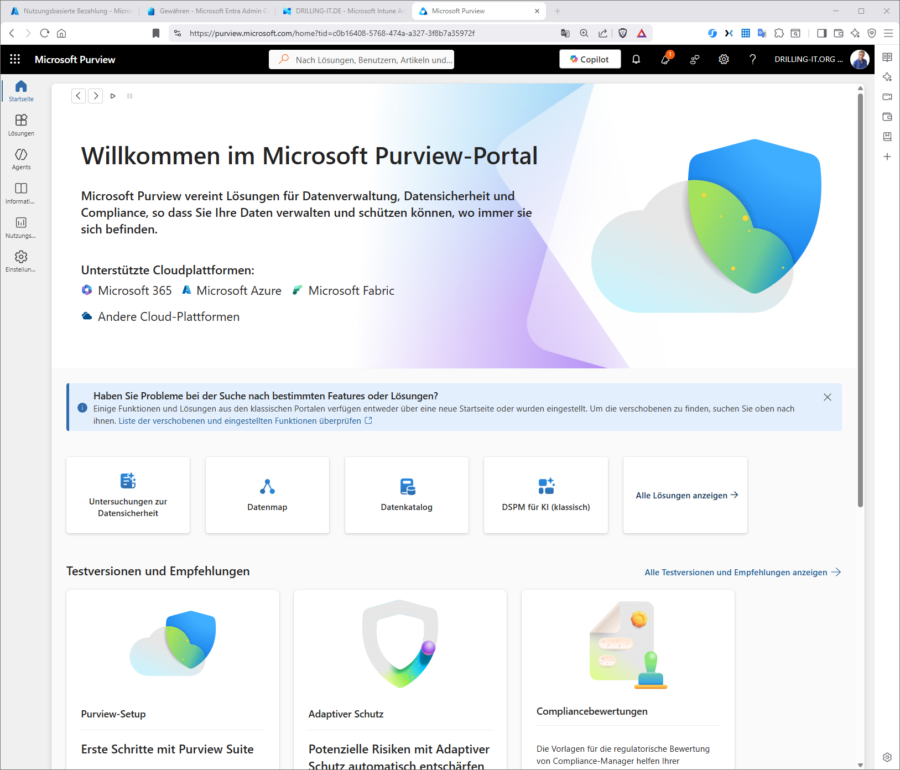Switch to DRILLING-IT.DE Intune tab

point(343,11)
